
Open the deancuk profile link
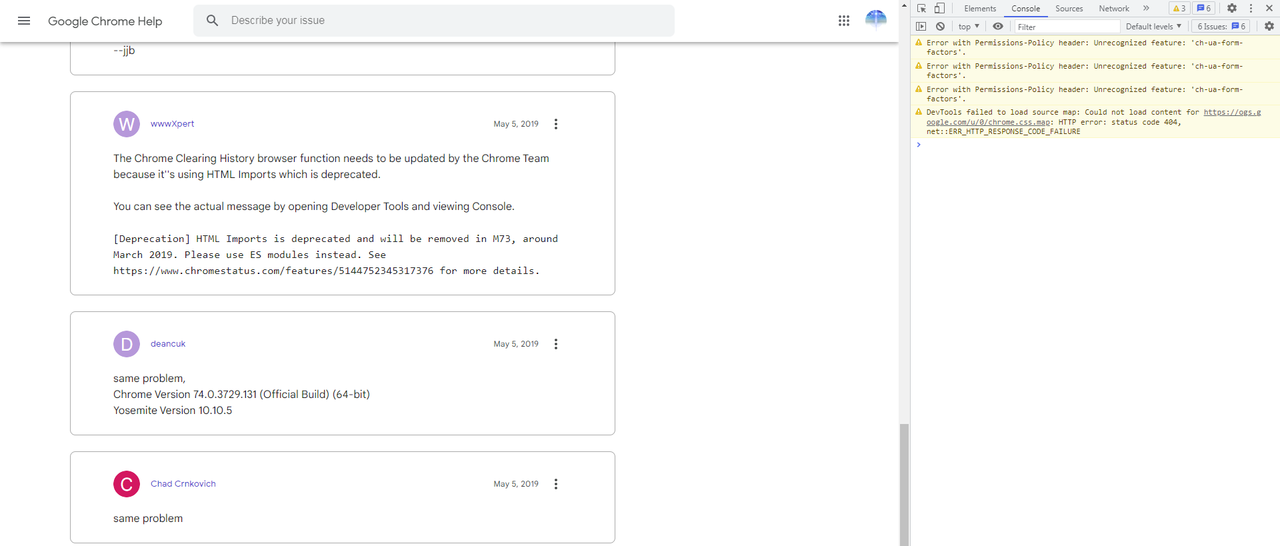tap(168, 344)
